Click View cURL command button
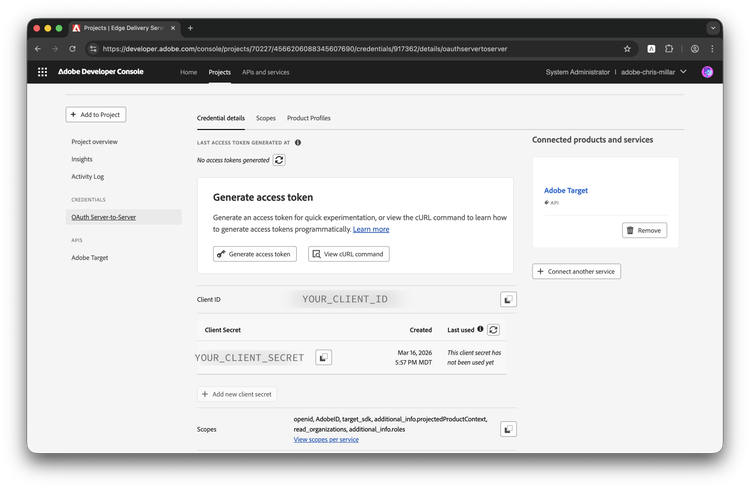 pyautogui.click(x=348, y=254)
